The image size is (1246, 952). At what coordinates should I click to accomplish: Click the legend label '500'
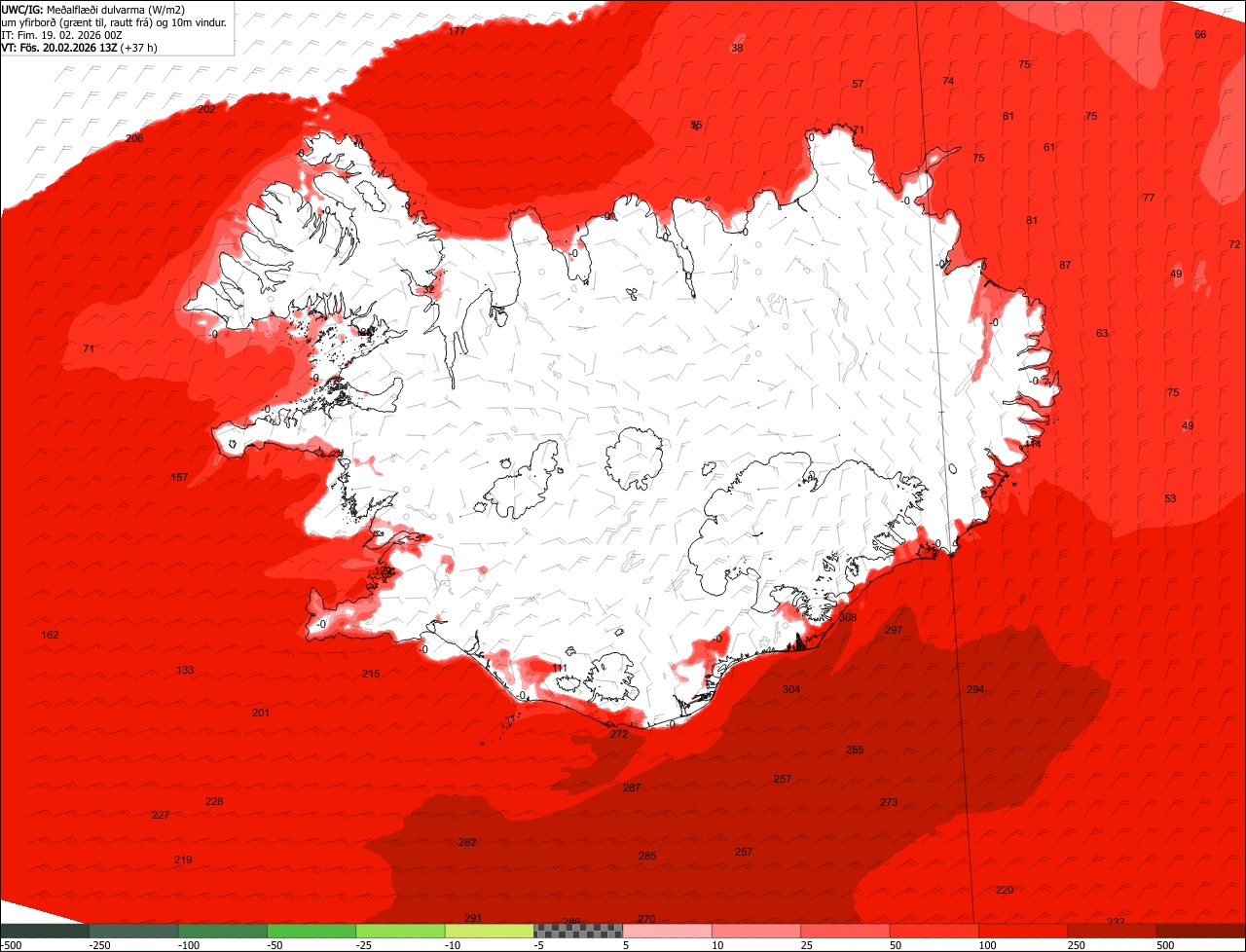point(1165,945)
